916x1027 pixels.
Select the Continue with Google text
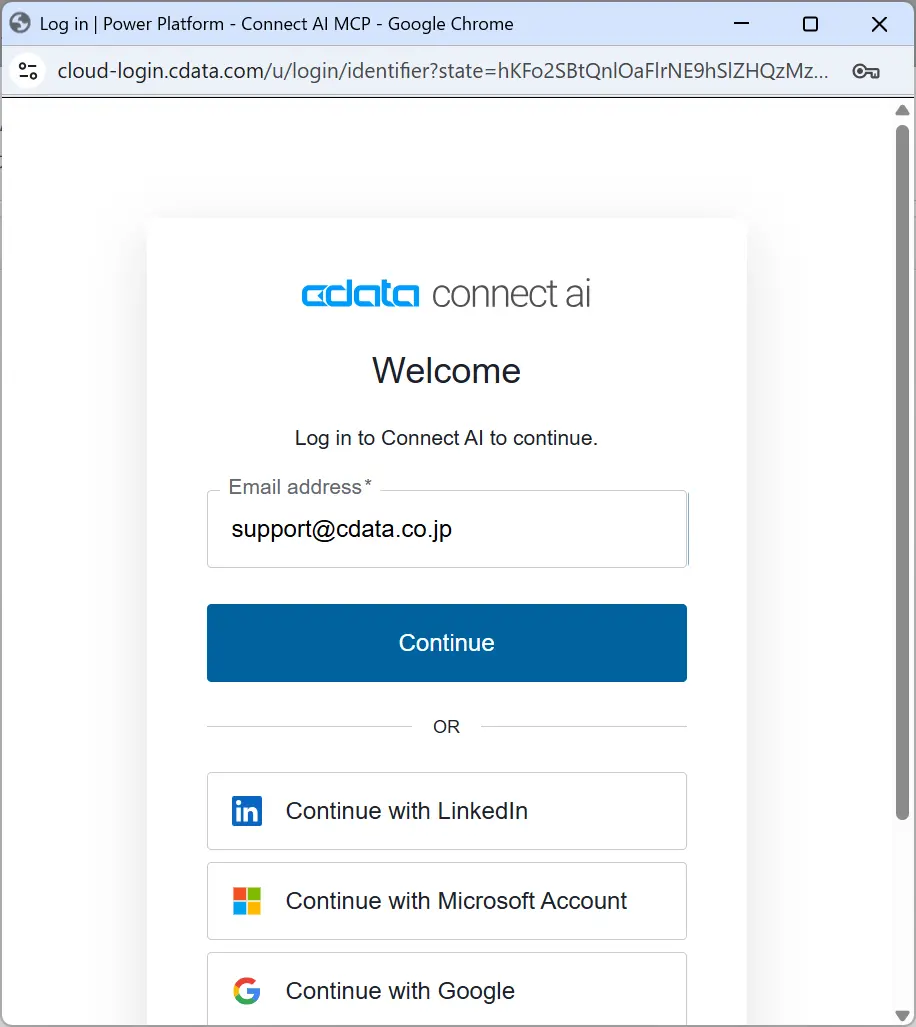400,991
